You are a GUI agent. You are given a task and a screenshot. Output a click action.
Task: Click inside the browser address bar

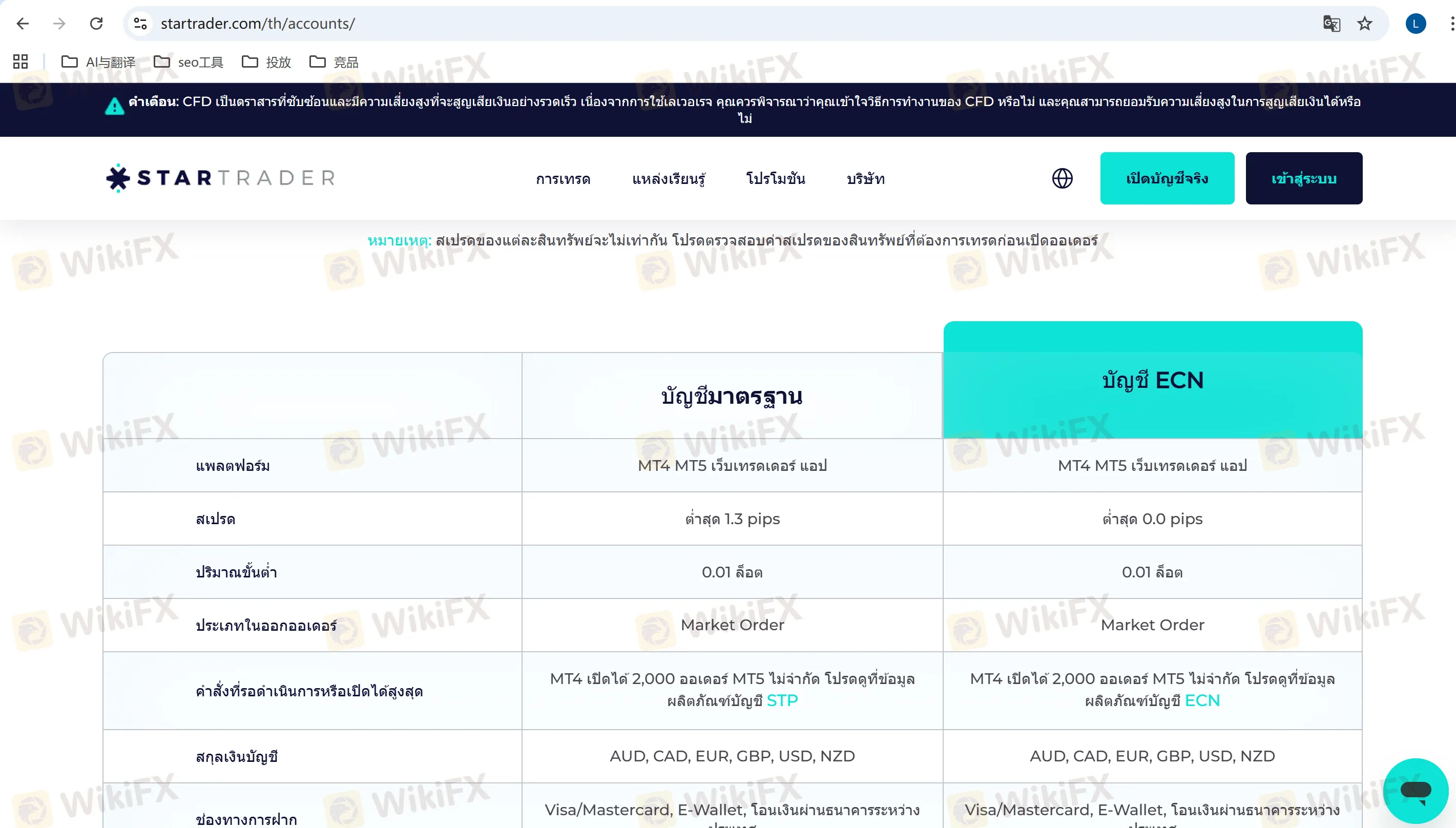coord(398,24)
